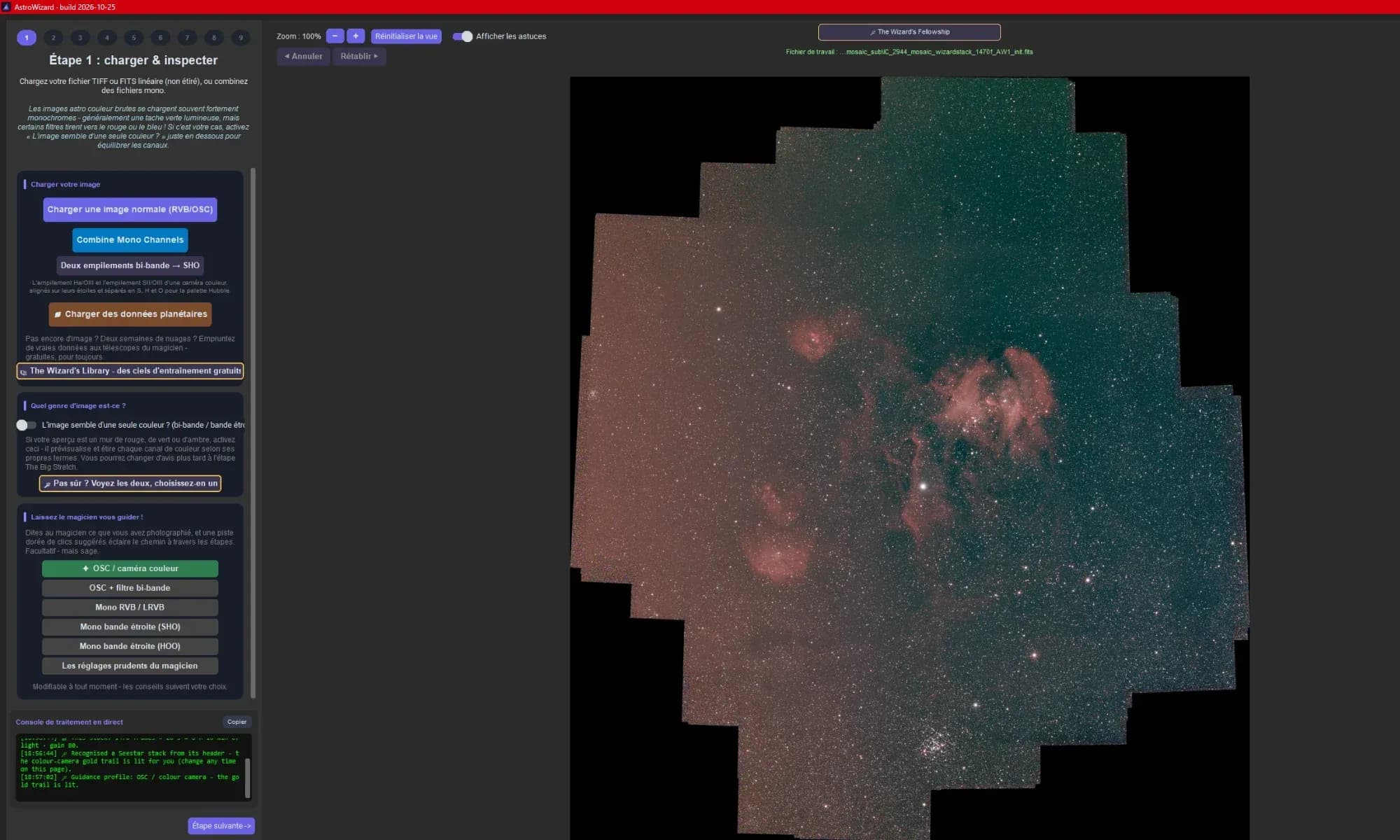
Task: Click Annuler undo button
Action: coord(304,56)
